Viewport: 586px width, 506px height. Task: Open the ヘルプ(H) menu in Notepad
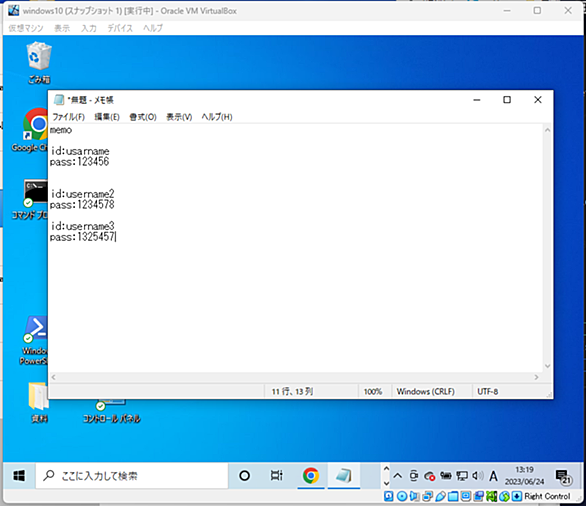217,117
